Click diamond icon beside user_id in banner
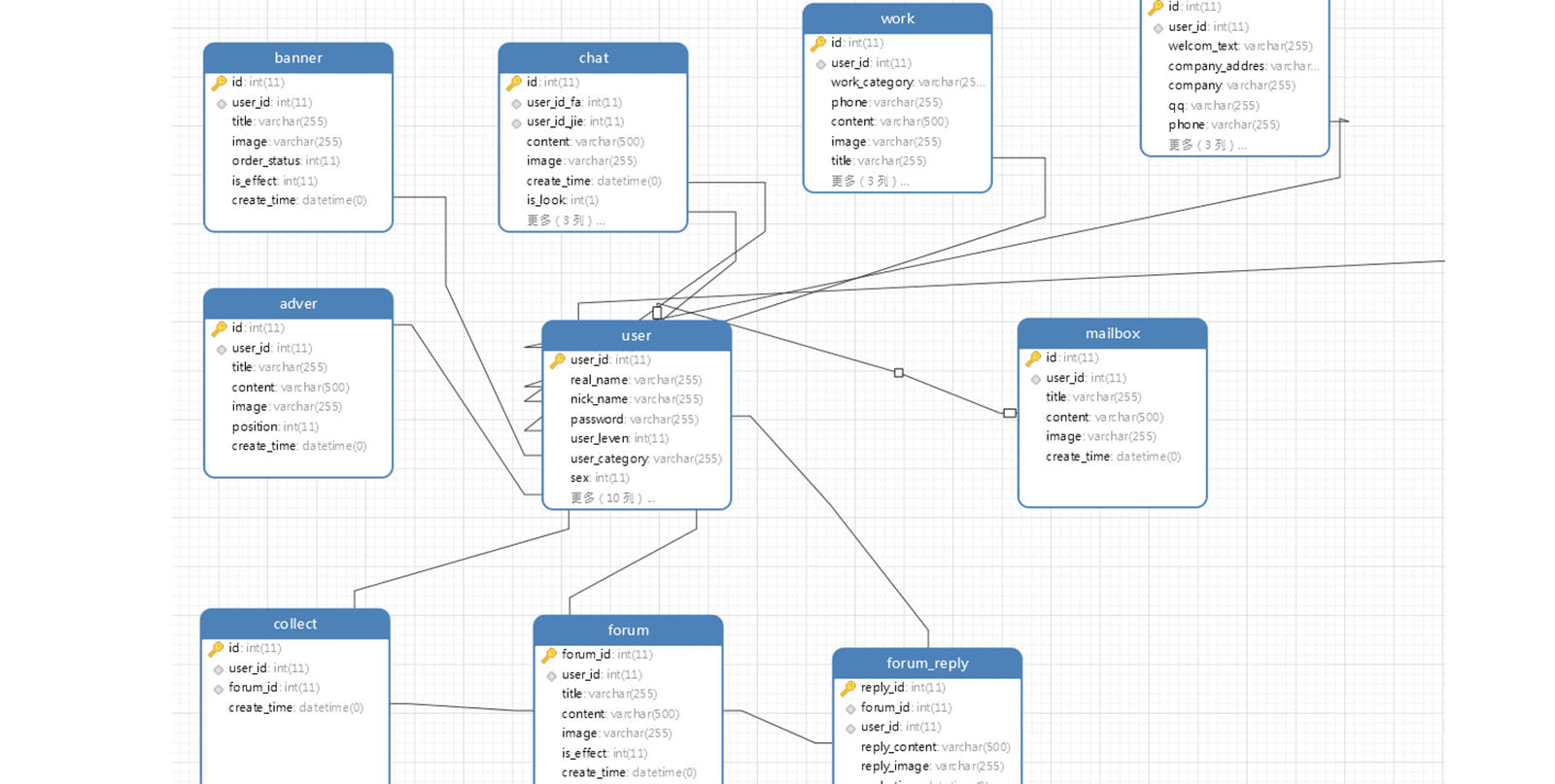The image size is (1555, 784). pyautogui.click(x=222, y=103)
